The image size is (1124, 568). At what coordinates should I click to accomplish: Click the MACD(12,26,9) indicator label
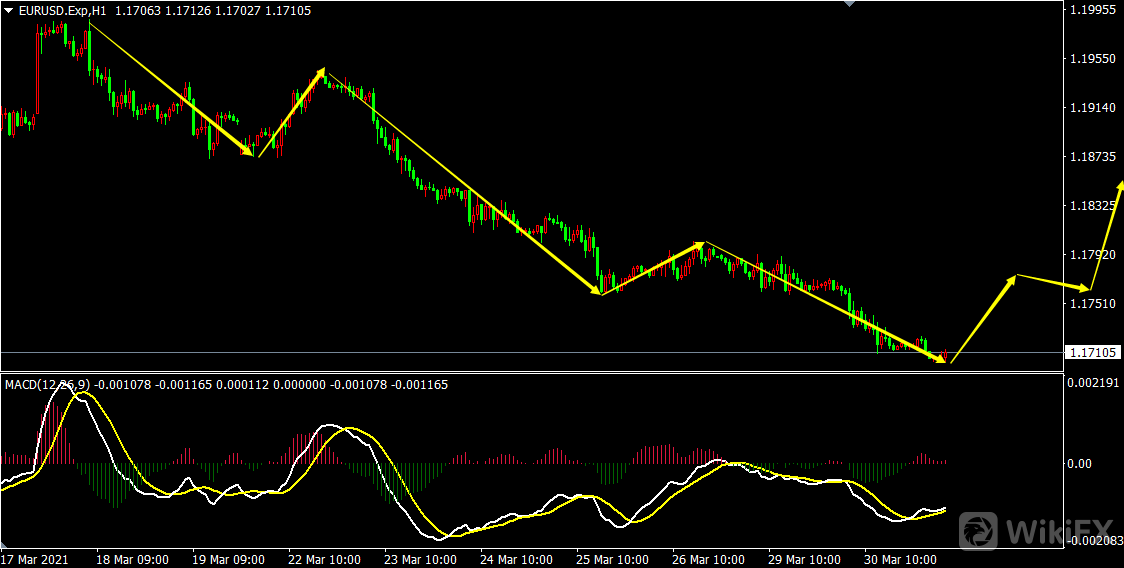click(47, 384)
